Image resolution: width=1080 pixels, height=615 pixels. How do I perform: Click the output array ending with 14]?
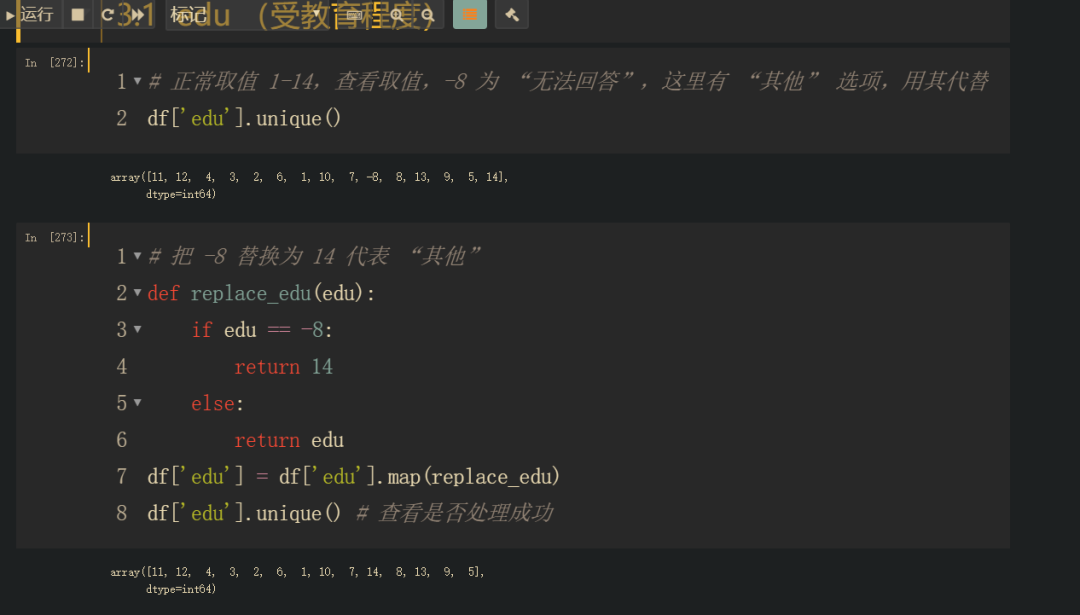309,177
